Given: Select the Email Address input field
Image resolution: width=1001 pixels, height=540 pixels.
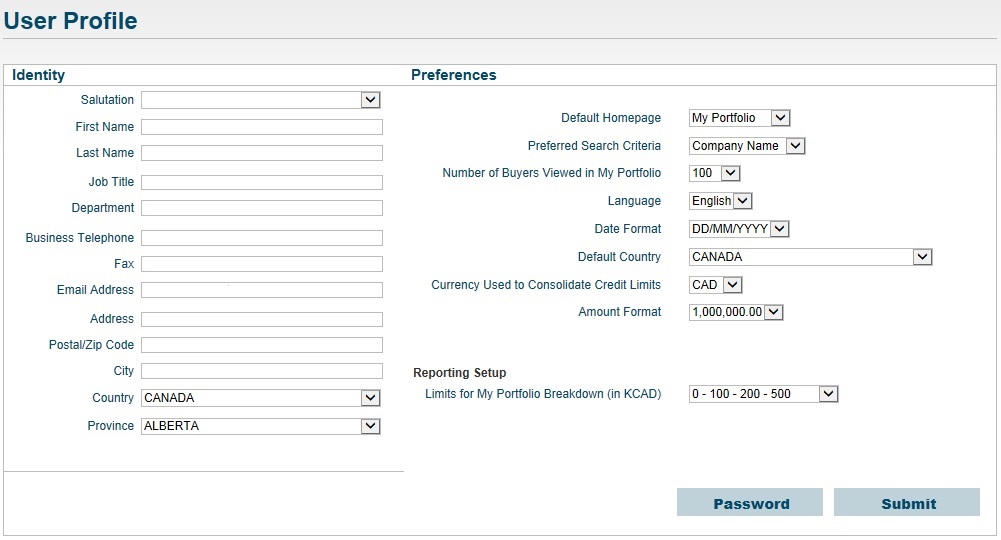Looking at the screenshot, I should click(x=262, y=290).
